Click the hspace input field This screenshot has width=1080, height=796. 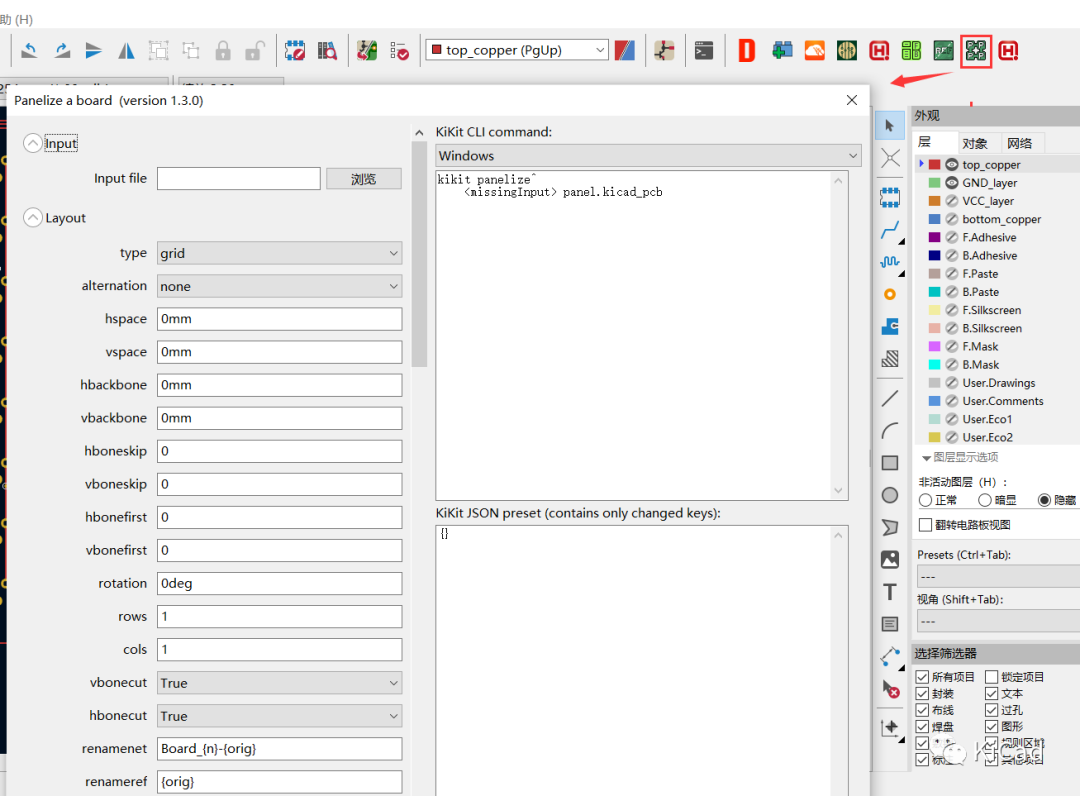coord(280,319)
